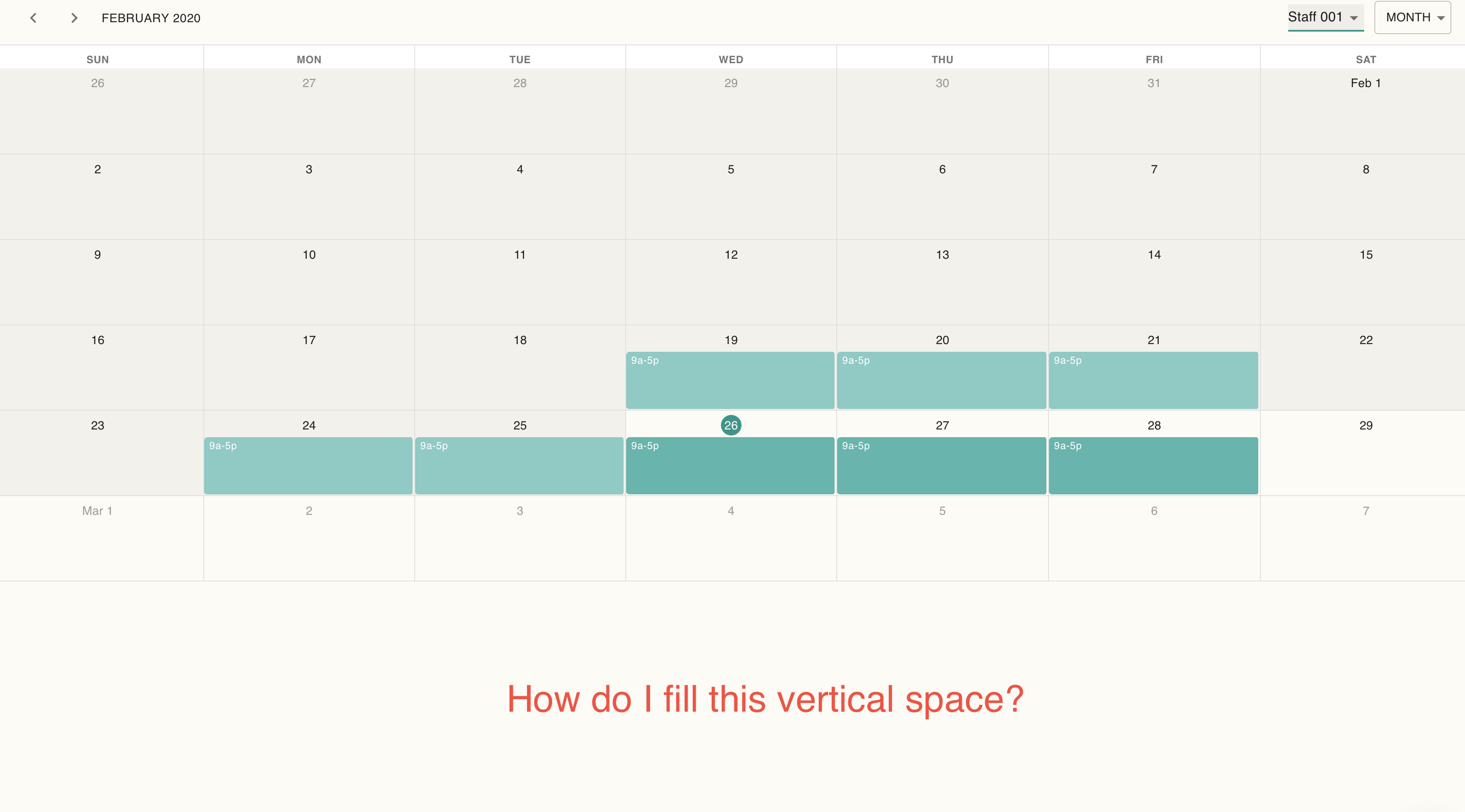
Task: Select today's highlighted date 26
Action: pyautogui.click(x=731, y=424)
